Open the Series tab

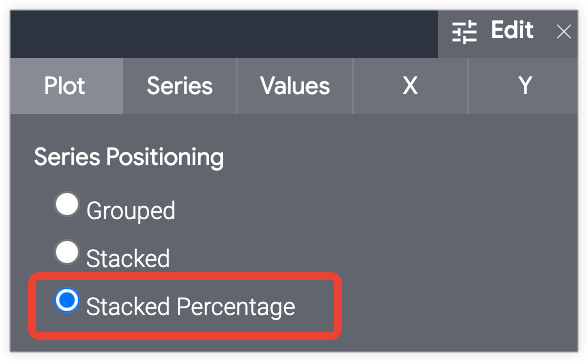tap(180, 86)
